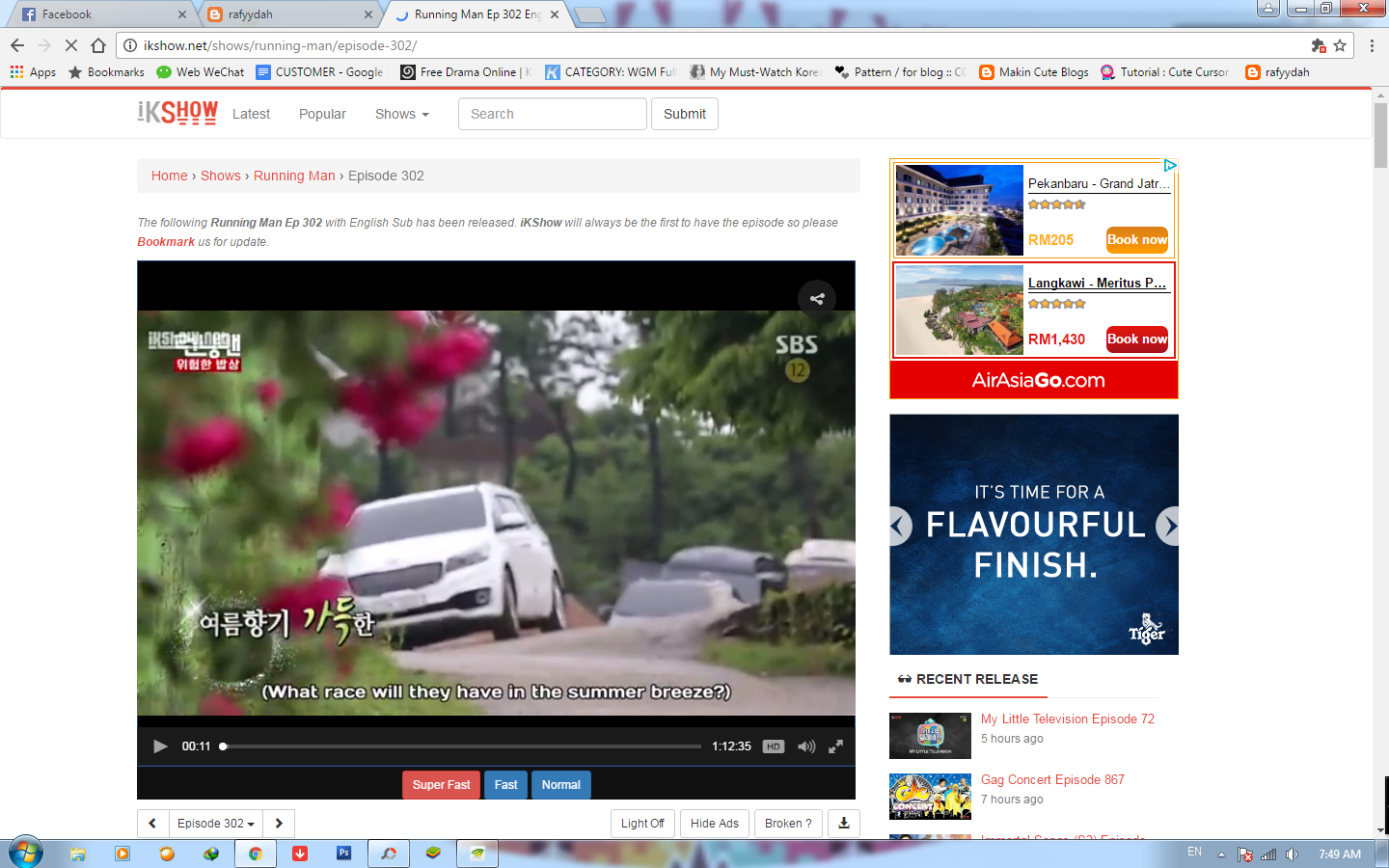Click the Hide Ads button
Image resolution: width=1389 pixels, height=868 pixels.
pos(715,824)
